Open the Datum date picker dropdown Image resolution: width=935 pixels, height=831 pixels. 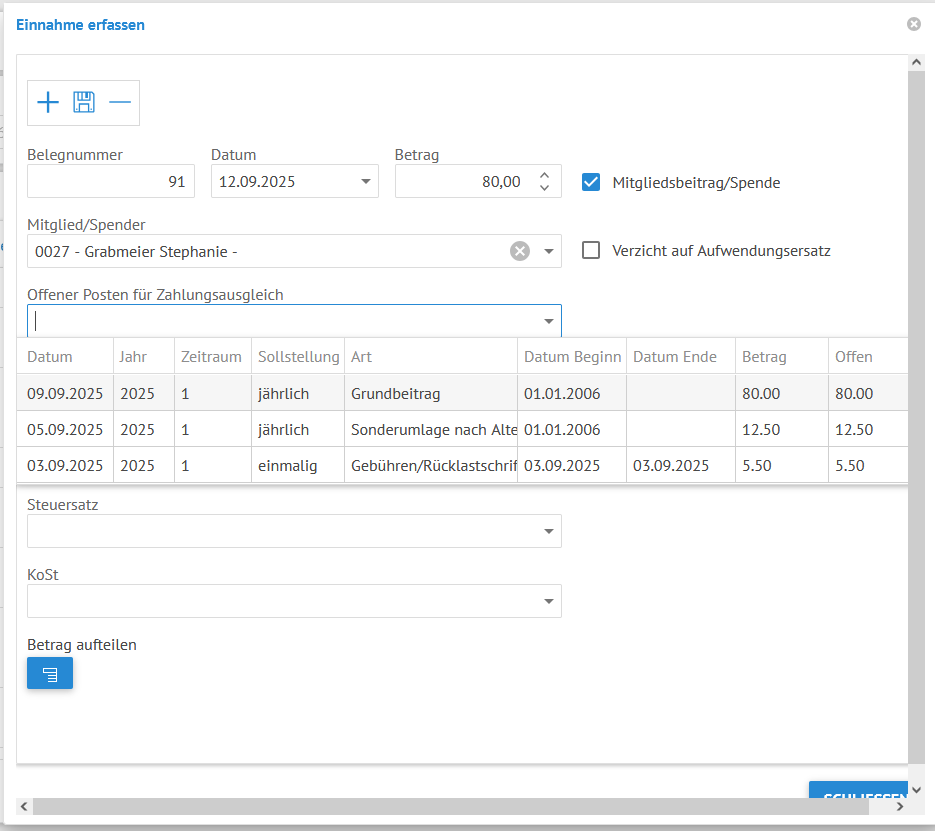pyautogui.click(x=364, y=182)
